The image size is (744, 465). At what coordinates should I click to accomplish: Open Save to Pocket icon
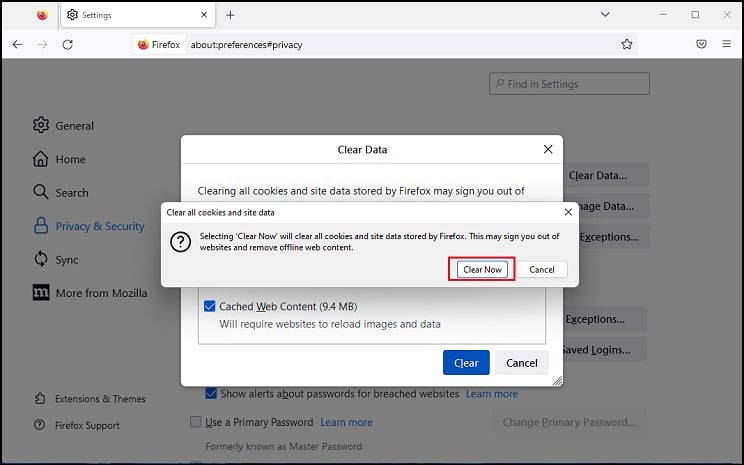[701, 44]
